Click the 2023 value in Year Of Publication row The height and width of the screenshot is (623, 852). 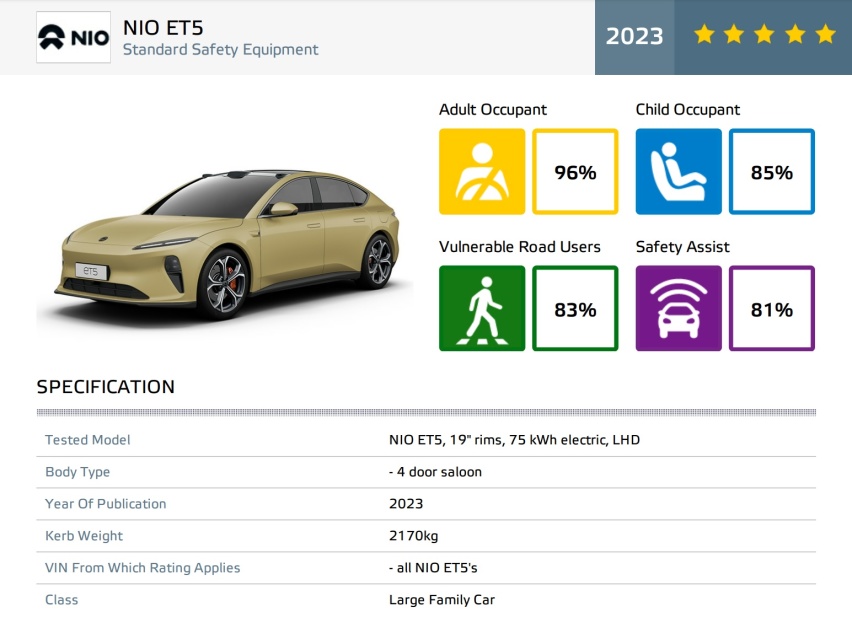point(406,504)
